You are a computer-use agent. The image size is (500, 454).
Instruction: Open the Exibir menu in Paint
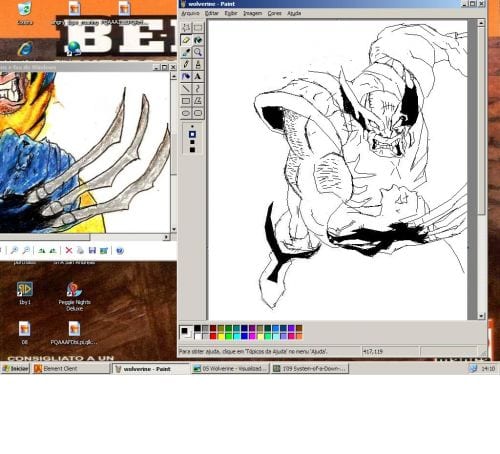(231, 13)
